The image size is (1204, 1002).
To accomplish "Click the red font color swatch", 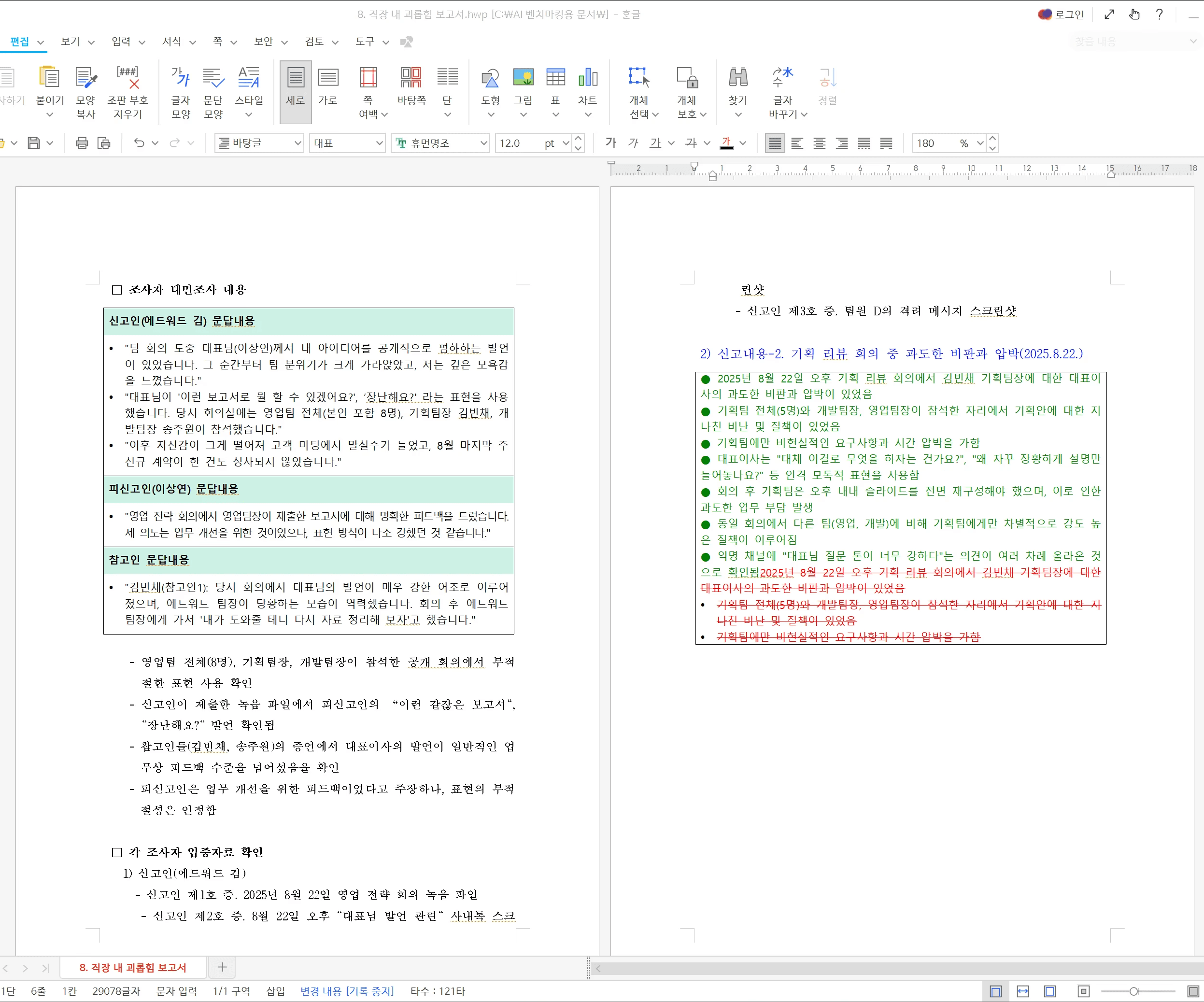I will tap(726, 143).
